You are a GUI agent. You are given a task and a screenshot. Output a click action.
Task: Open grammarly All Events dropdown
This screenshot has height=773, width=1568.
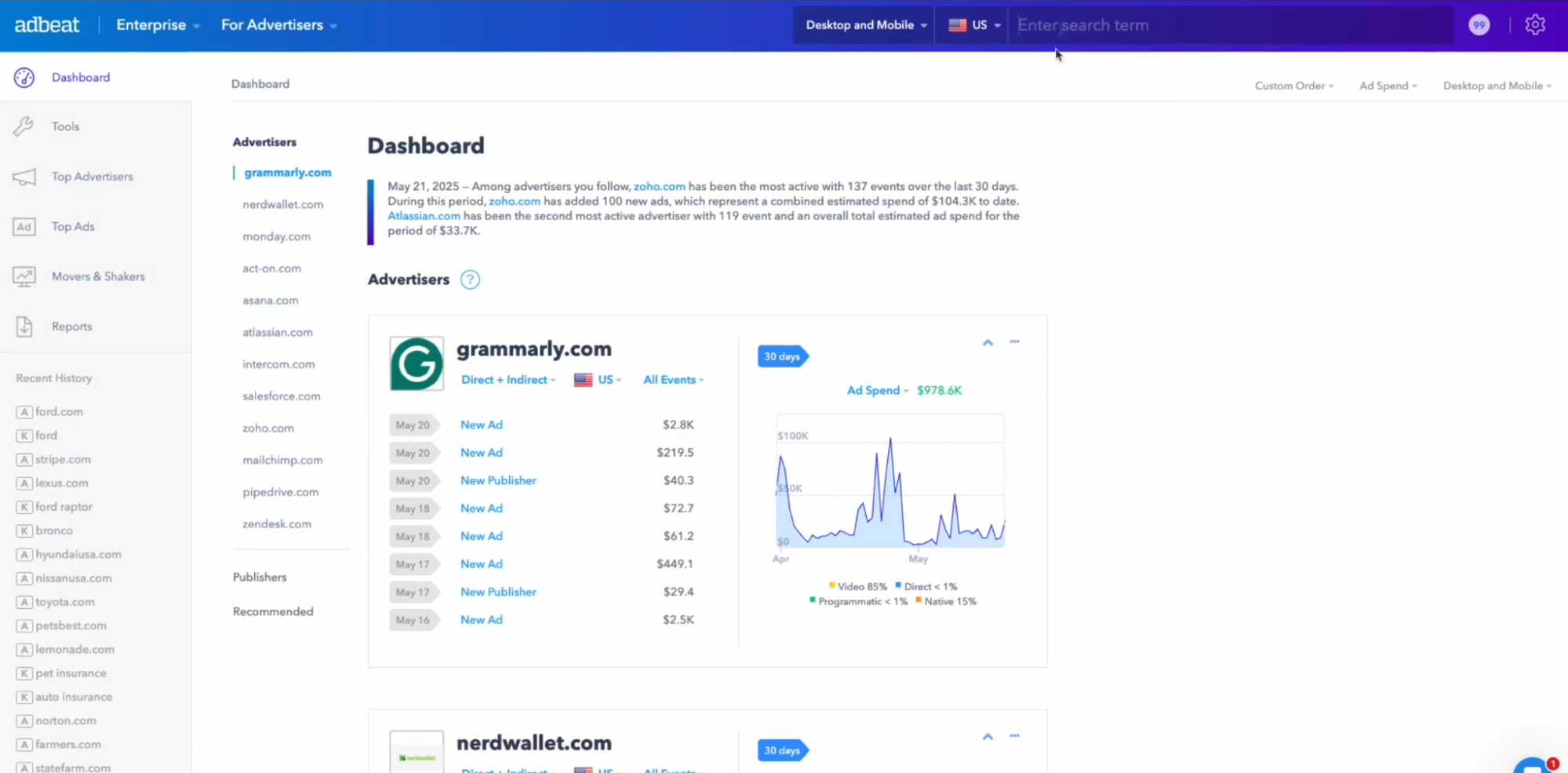(674, 380)
